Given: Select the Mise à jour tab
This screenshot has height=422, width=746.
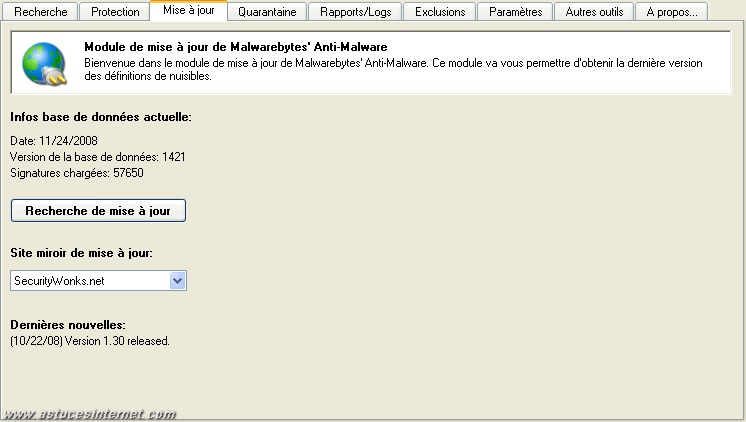Looking at the screenshot, I should point(189,10).
